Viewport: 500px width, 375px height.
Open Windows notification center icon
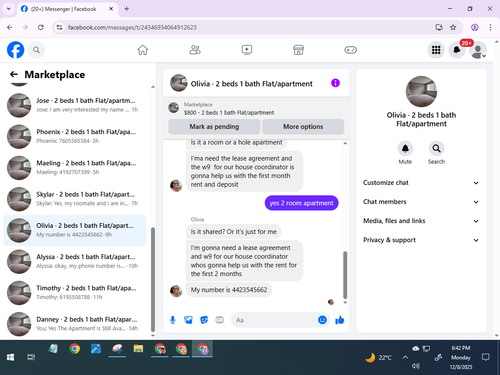pyautogui.click(x=486, y=357)
